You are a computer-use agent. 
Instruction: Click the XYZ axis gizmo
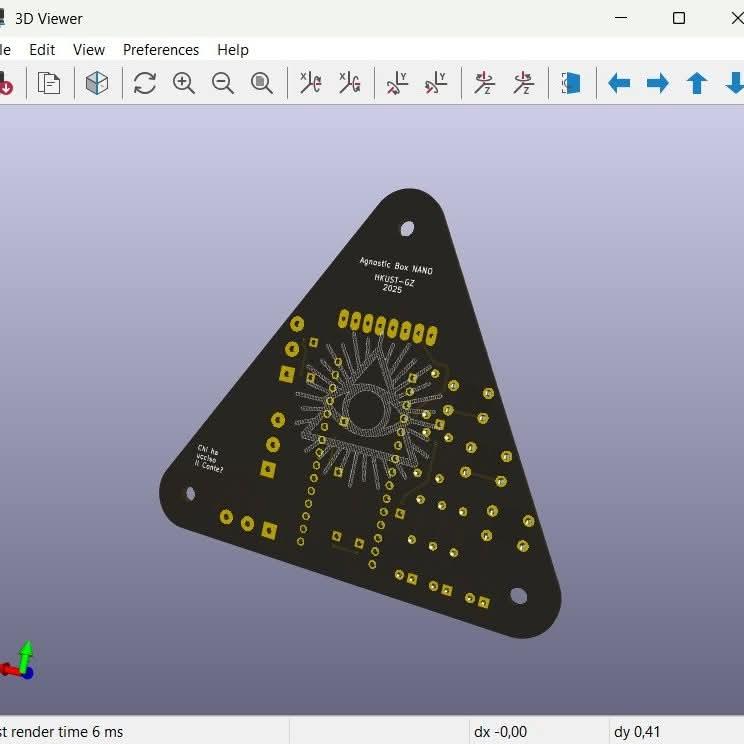pyautogui.click(x=18, y=662)
